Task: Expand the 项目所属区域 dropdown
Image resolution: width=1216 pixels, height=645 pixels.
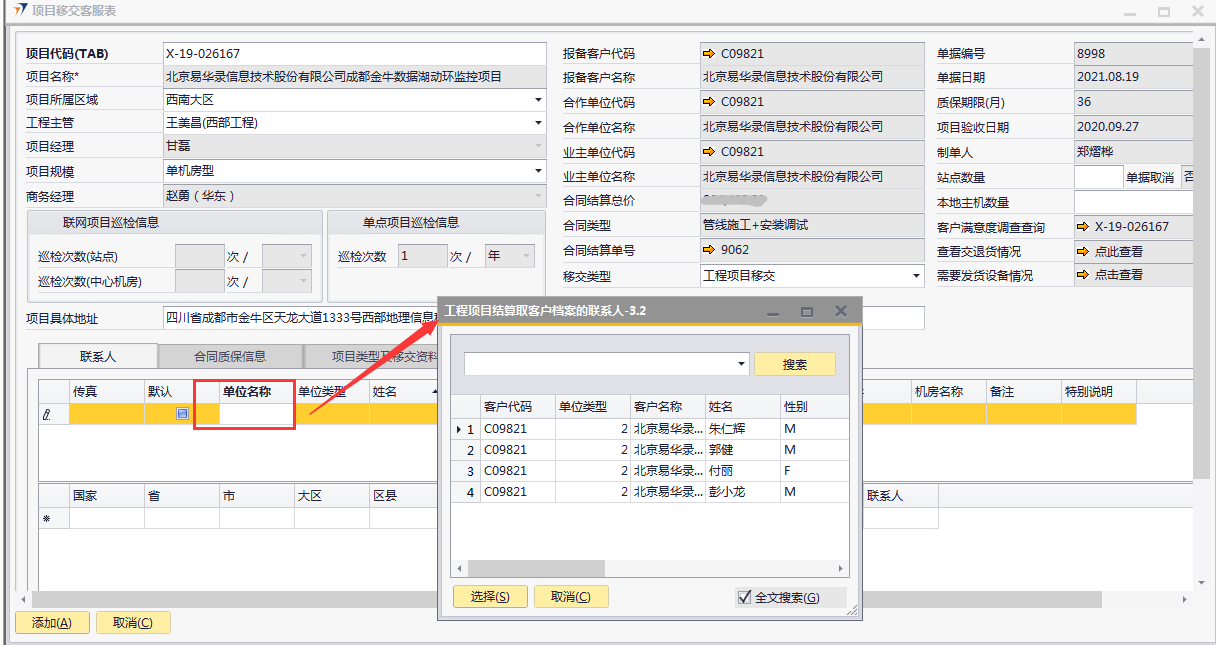Action: pyautogui.click(x=538, y=100)
